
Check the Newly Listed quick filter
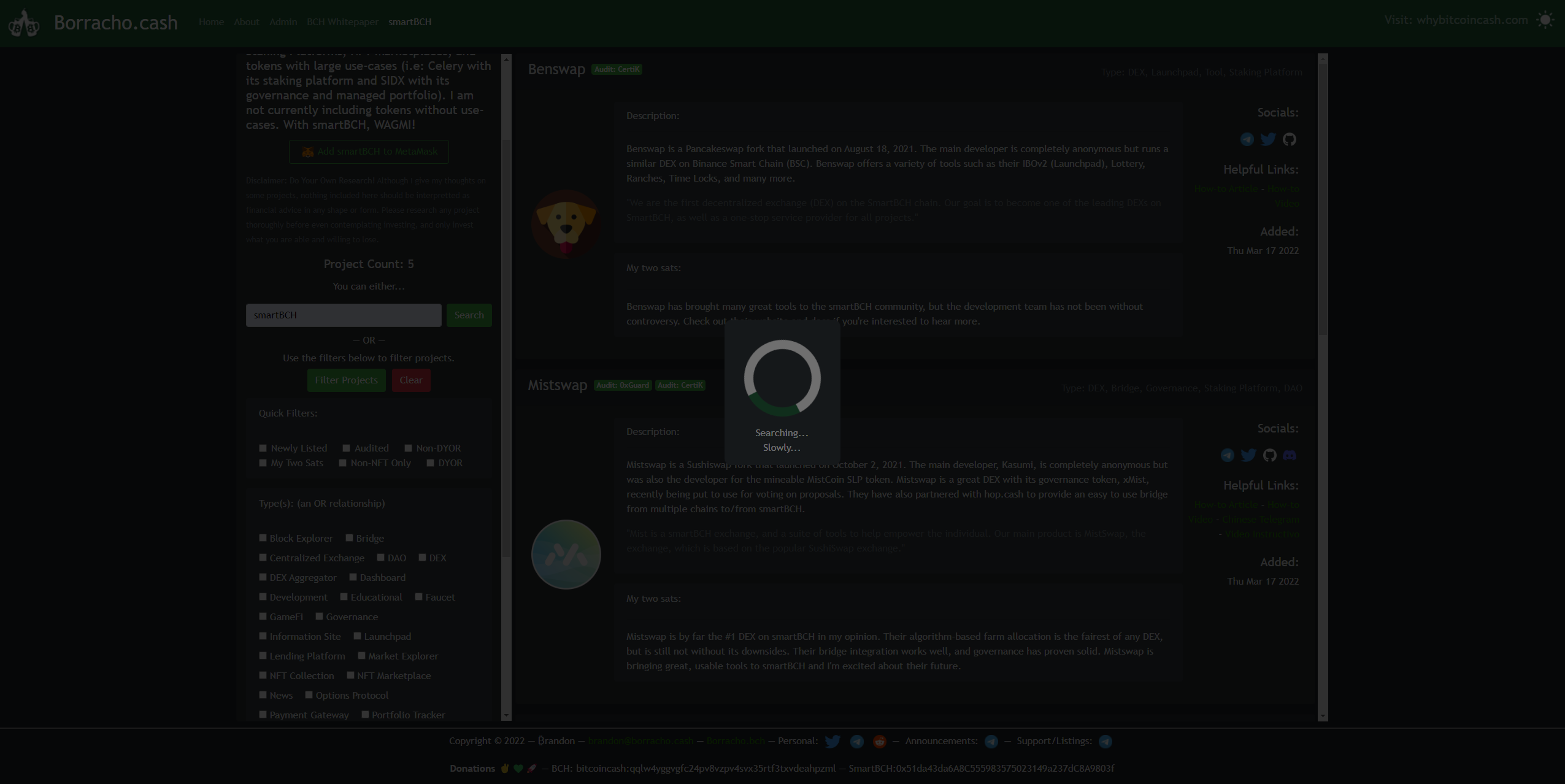coord(263,448)
